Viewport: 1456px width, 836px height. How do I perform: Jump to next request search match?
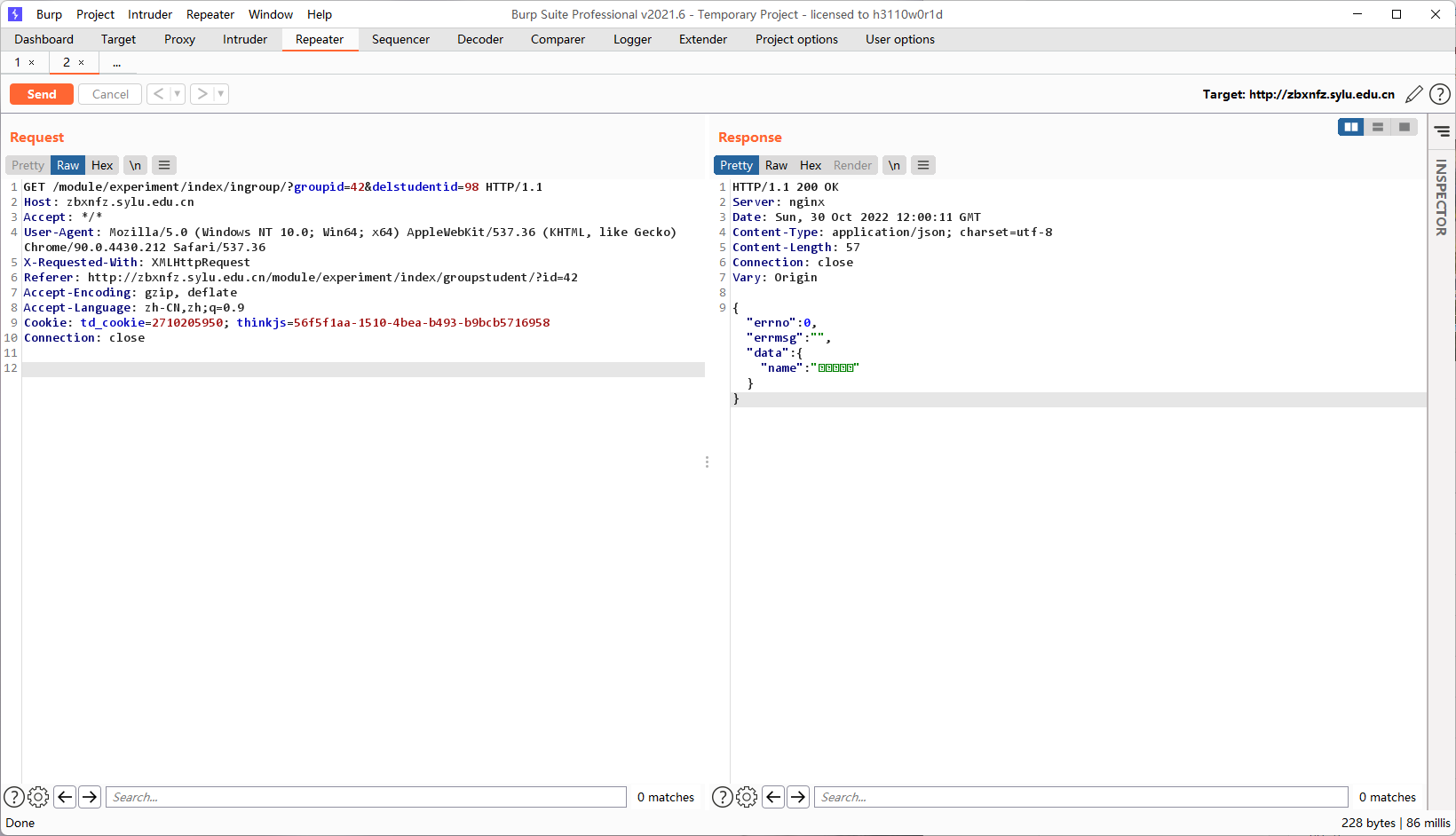coord(90,797)
